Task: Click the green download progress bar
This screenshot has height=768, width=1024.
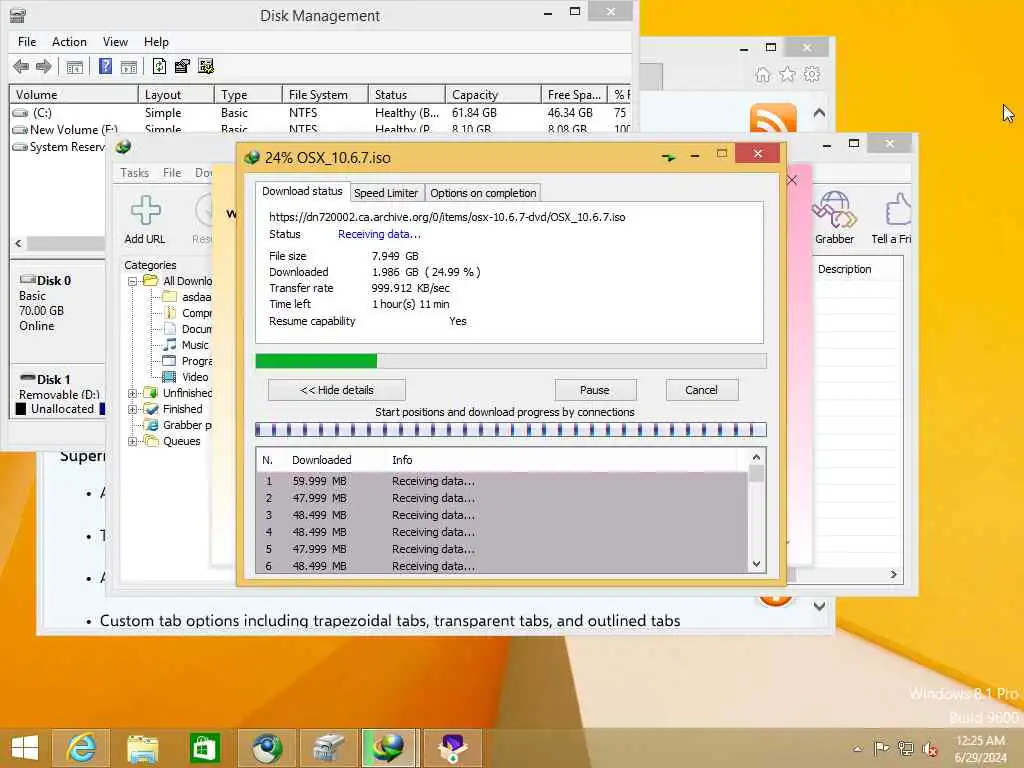Action: point(316,361)
